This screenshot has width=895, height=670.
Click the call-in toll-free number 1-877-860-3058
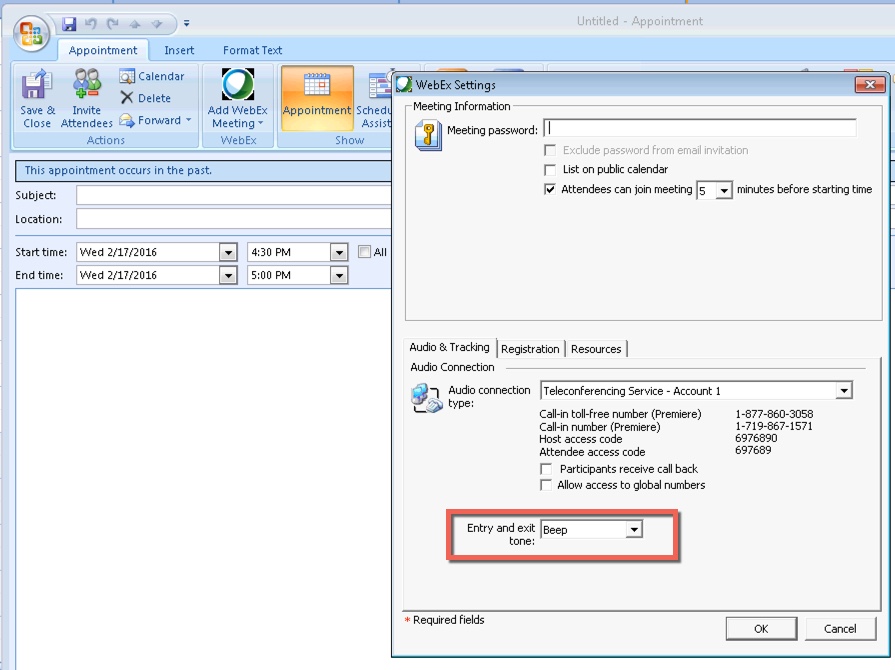(774, 414)
